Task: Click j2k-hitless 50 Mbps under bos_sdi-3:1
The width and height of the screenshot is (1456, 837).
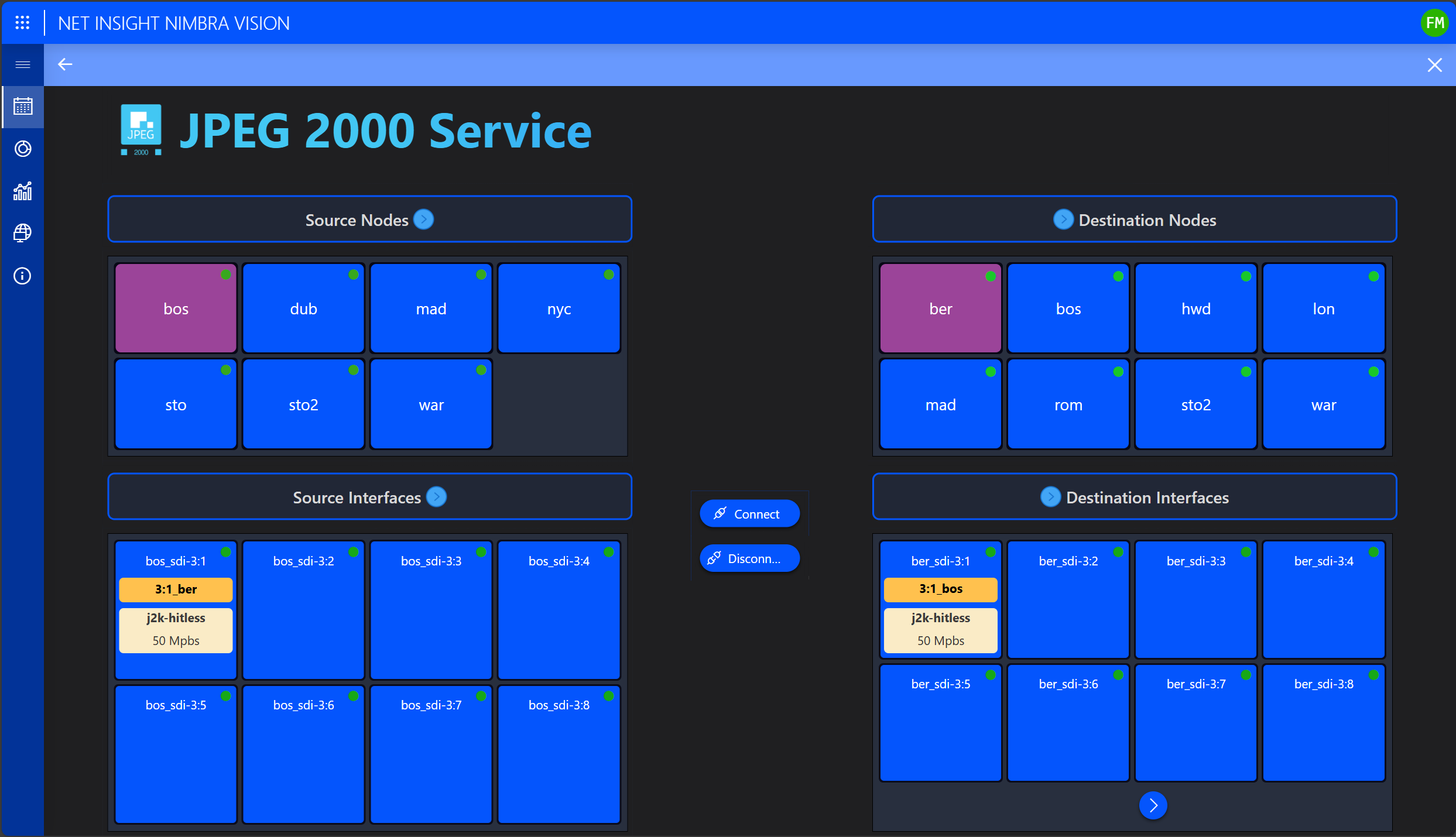Action: coord(176,630)
